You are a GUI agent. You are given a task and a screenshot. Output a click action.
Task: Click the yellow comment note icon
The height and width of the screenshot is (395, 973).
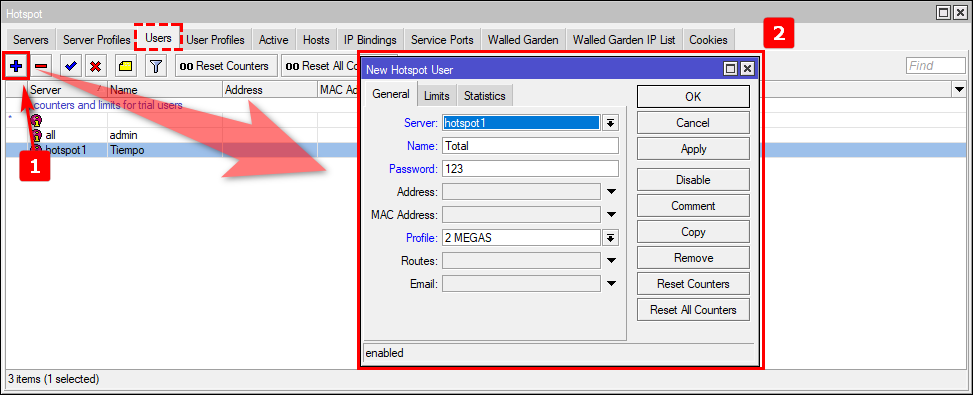click(x=126, y=66)
